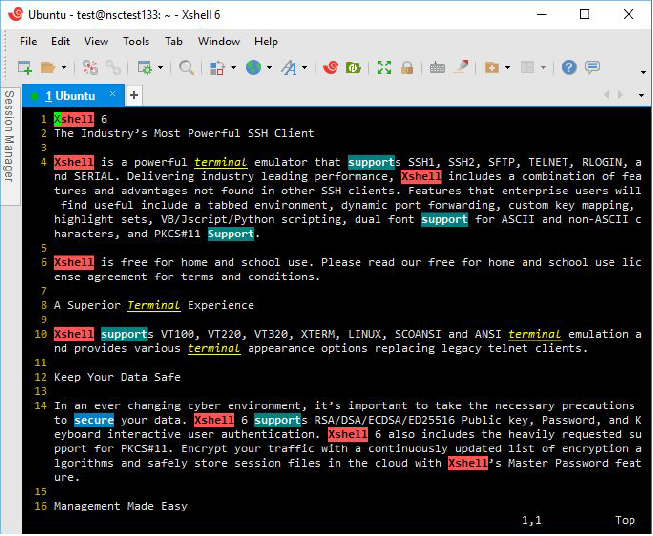Open sessions with the folder icon
This screenshot has height=536, width=653.
48,67
